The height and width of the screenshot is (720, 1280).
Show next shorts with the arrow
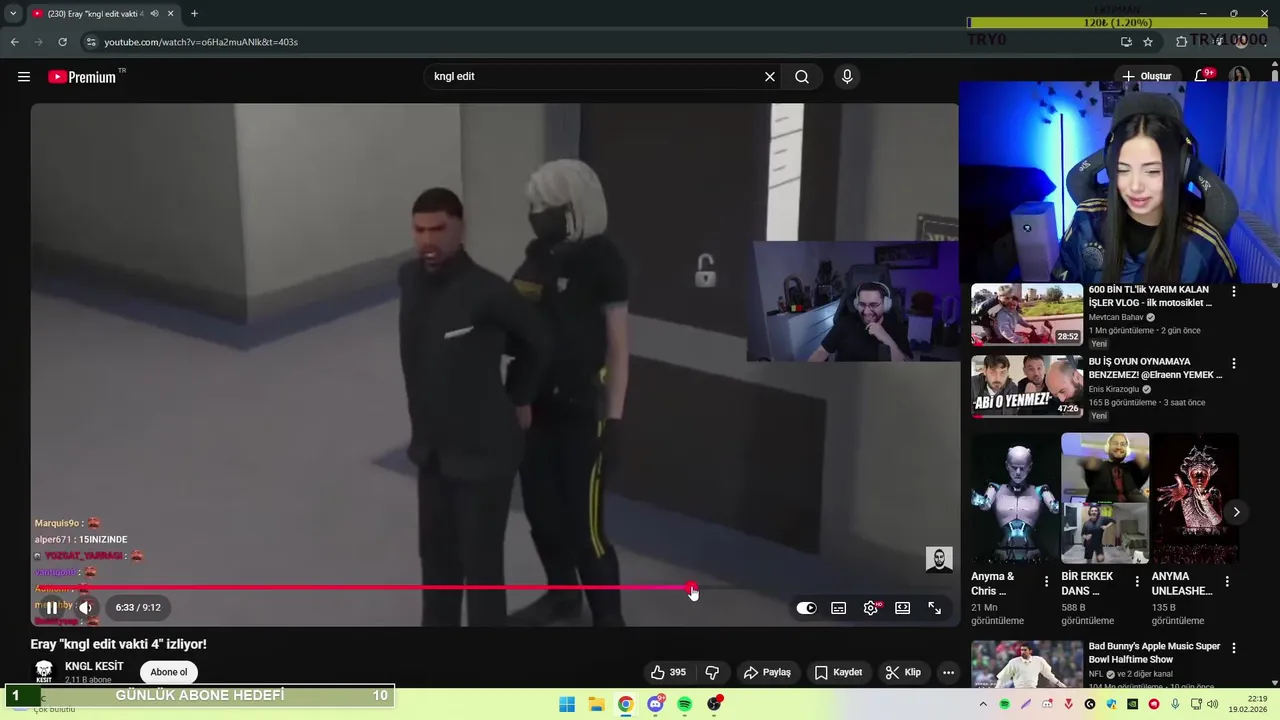click(1236, 512)
